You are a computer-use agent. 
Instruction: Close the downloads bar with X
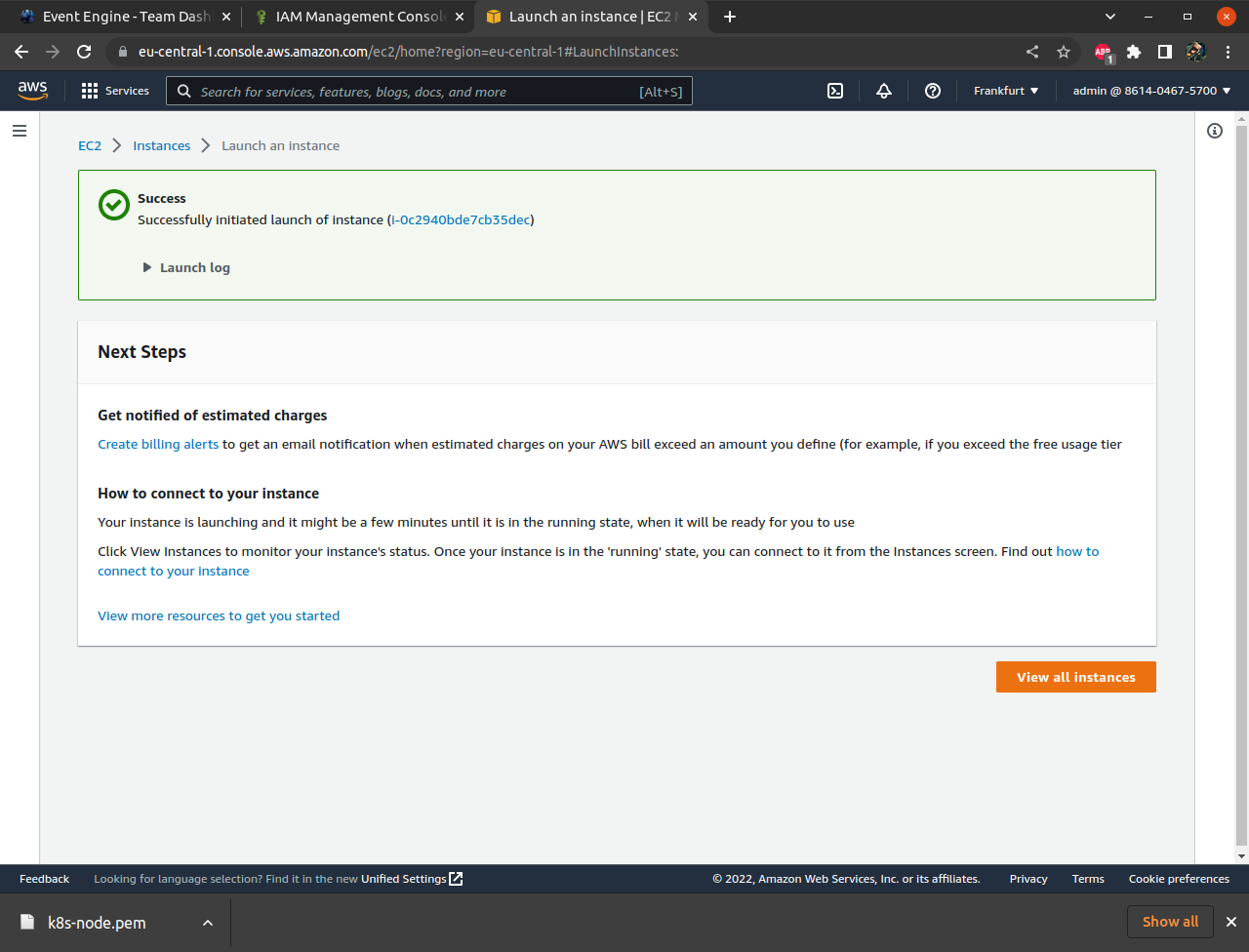click(x=1231, y=922)
